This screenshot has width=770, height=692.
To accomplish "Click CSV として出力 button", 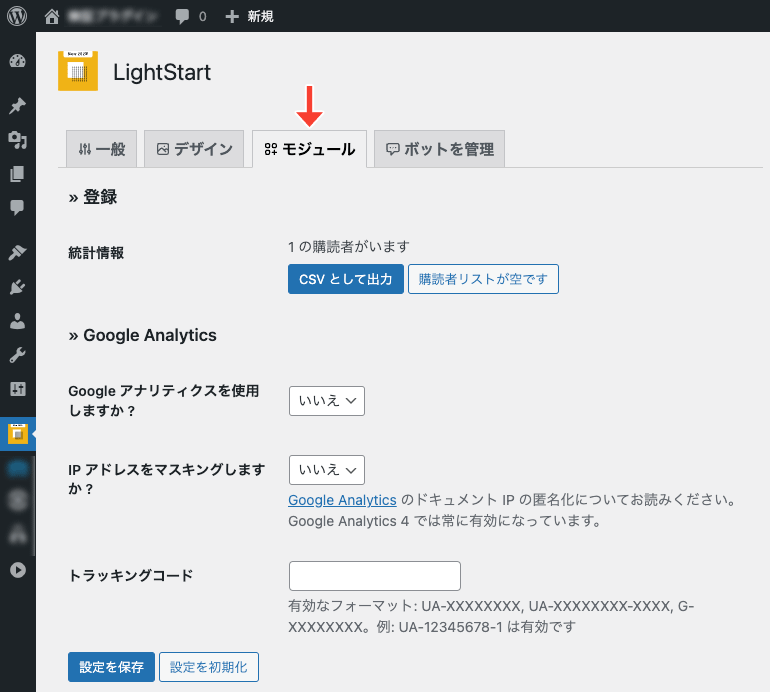I will [x=346, y=279].
